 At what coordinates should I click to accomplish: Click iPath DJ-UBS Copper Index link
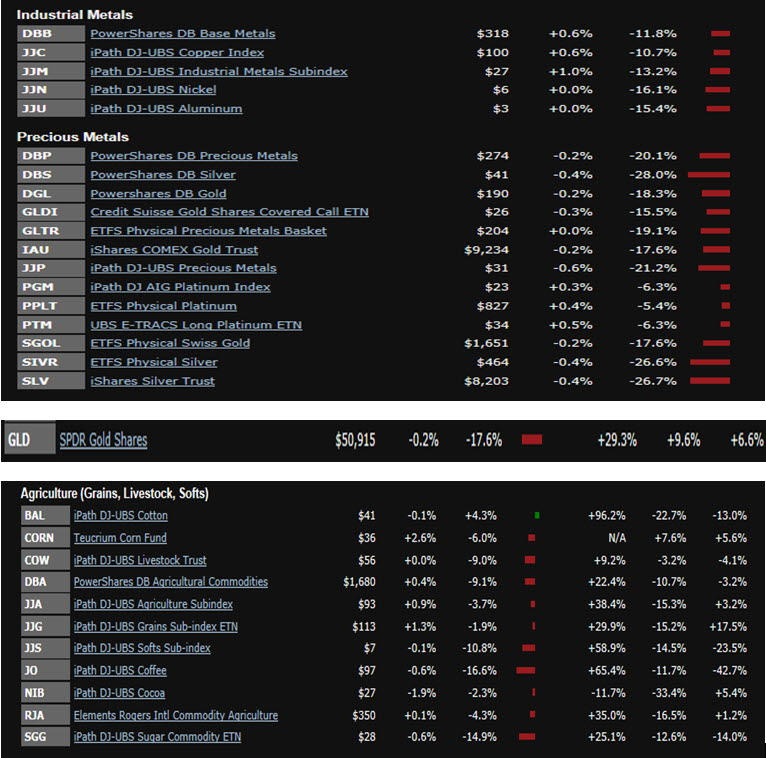click(x=177, y=52)
